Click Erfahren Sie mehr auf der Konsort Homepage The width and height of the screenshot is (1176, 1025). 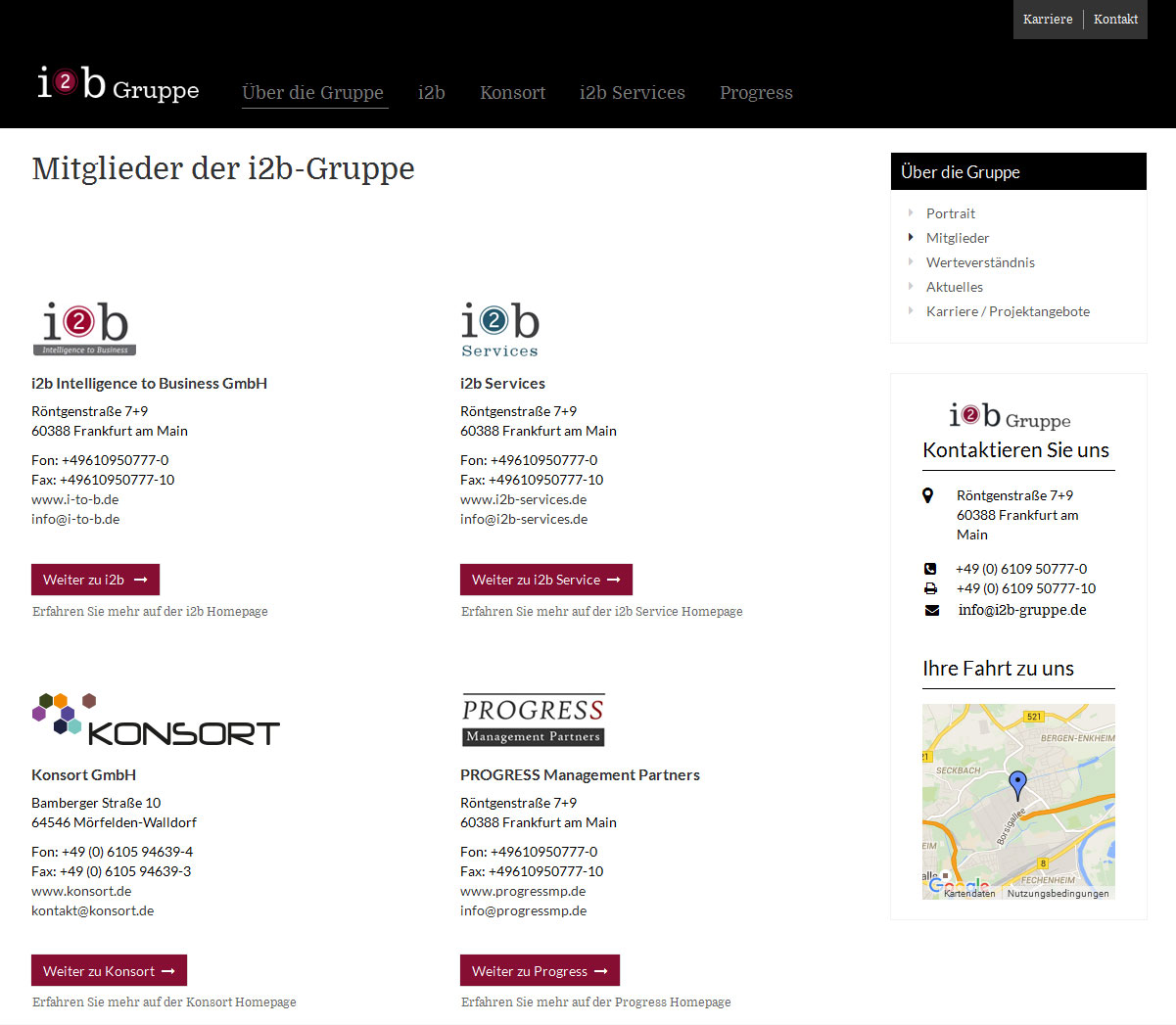pos(165,1002)
